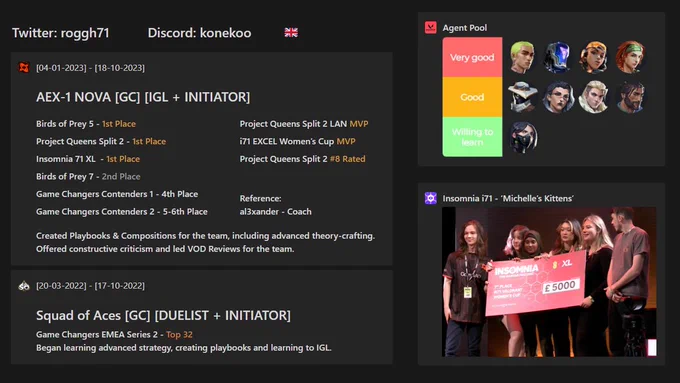This screenshot has height=383, width=680.
Task: Select the Gekko agent portrait with green hair
Action: (x=522, y=57)
